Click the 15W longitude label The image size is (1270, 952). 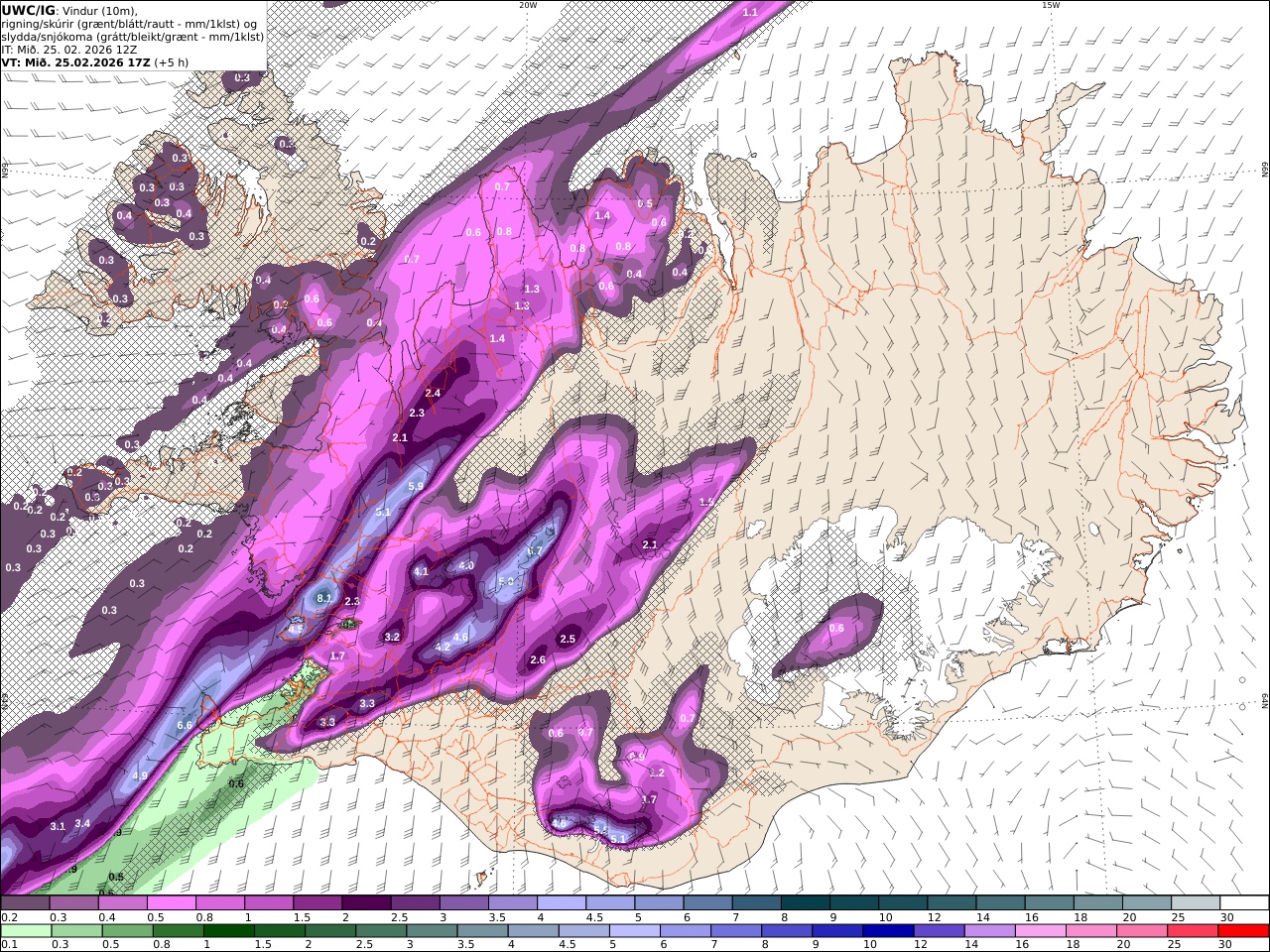[1051, 5]
